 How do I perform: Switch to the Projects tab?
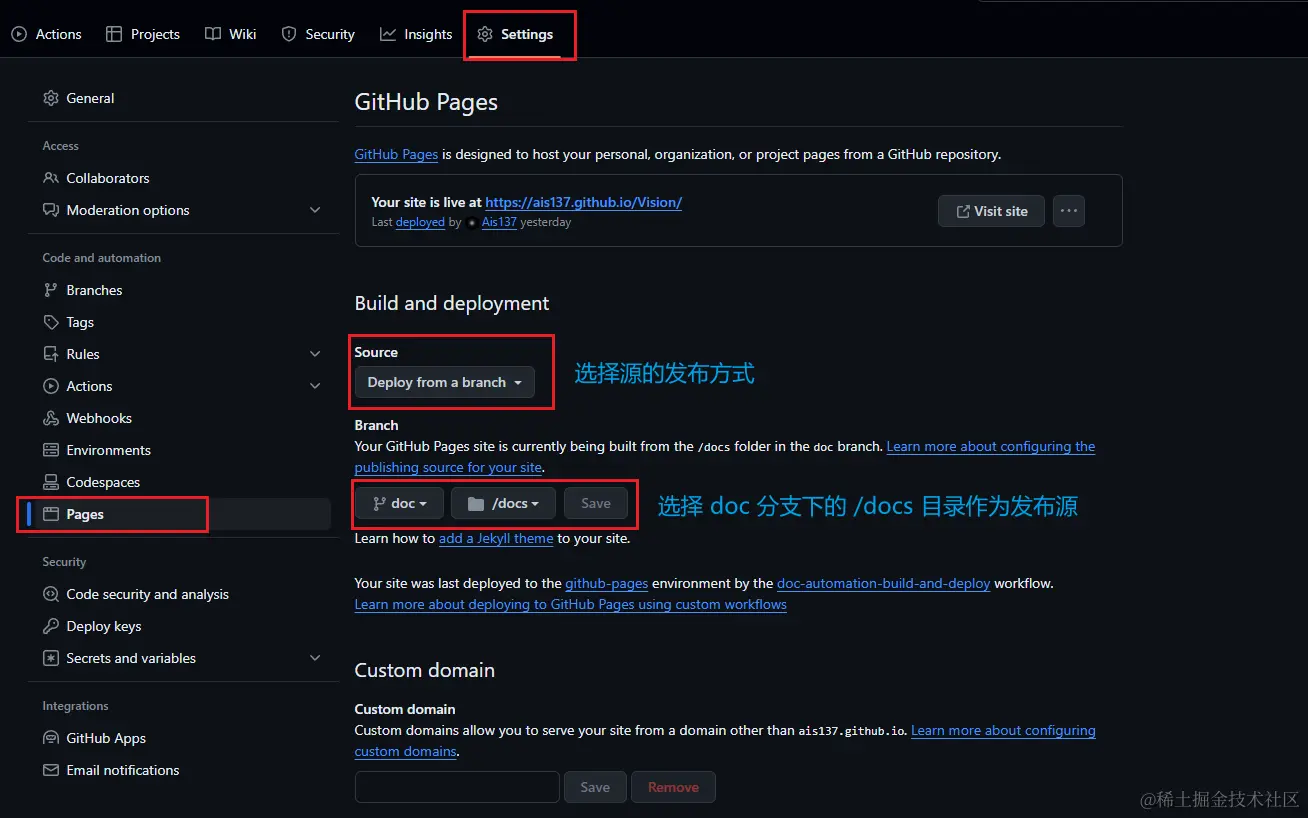pyautogui.click(x=143, y=34)
